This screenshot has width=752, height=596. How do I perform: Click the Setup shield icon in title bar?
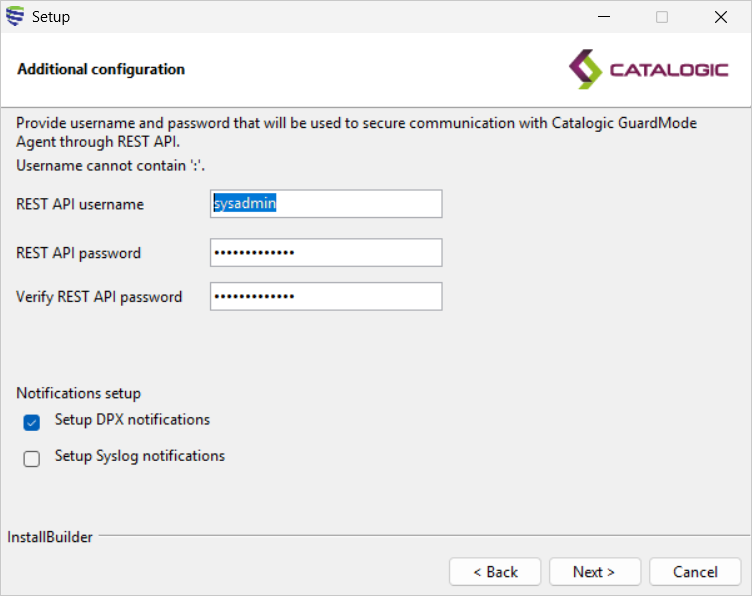[x=15, y=16]
